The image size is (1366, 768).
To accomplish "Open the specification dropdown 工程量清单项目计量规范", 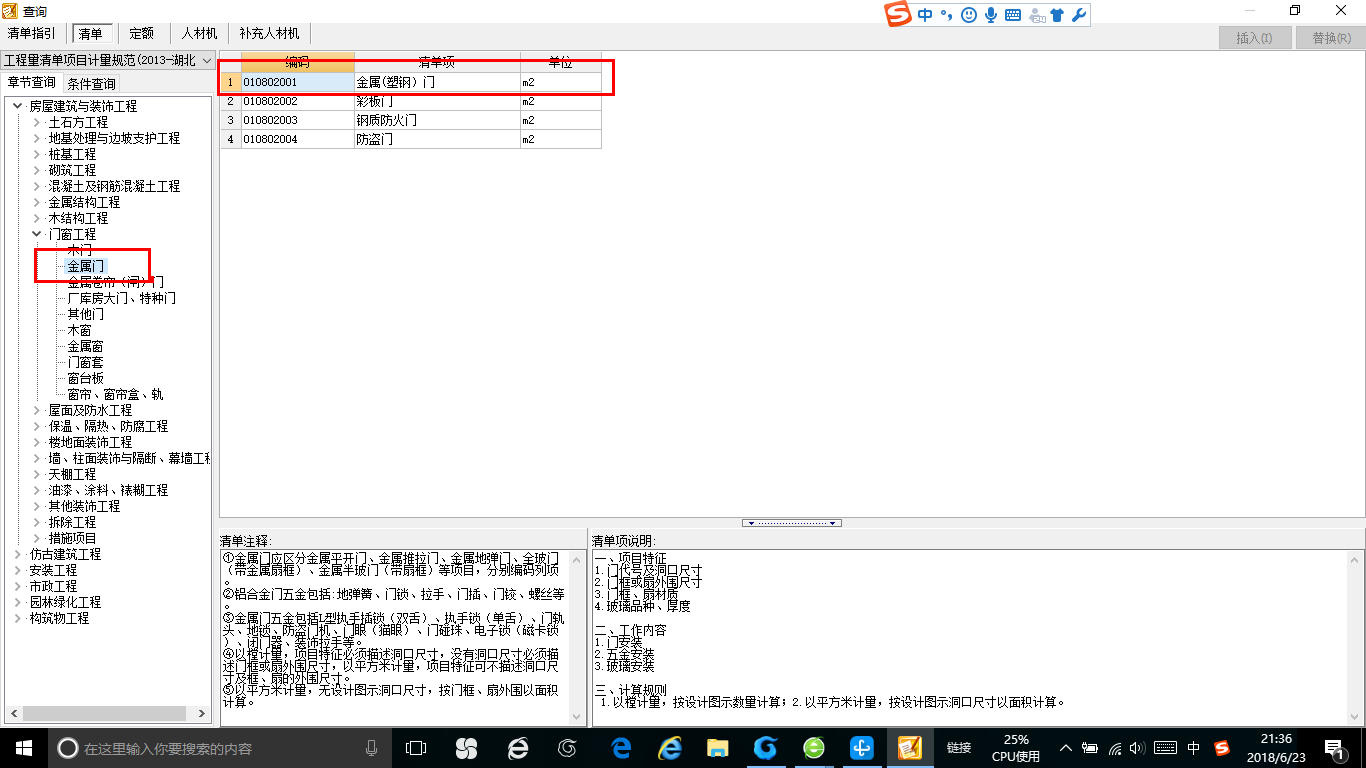I will [x=108, y=61].
